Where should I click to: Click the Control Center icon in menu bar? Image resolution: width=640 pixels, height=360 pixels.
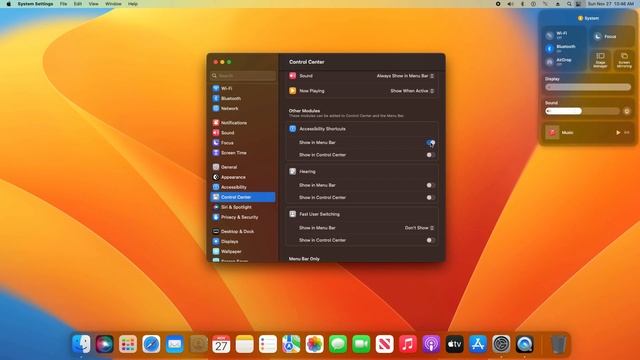coord(578,4)
